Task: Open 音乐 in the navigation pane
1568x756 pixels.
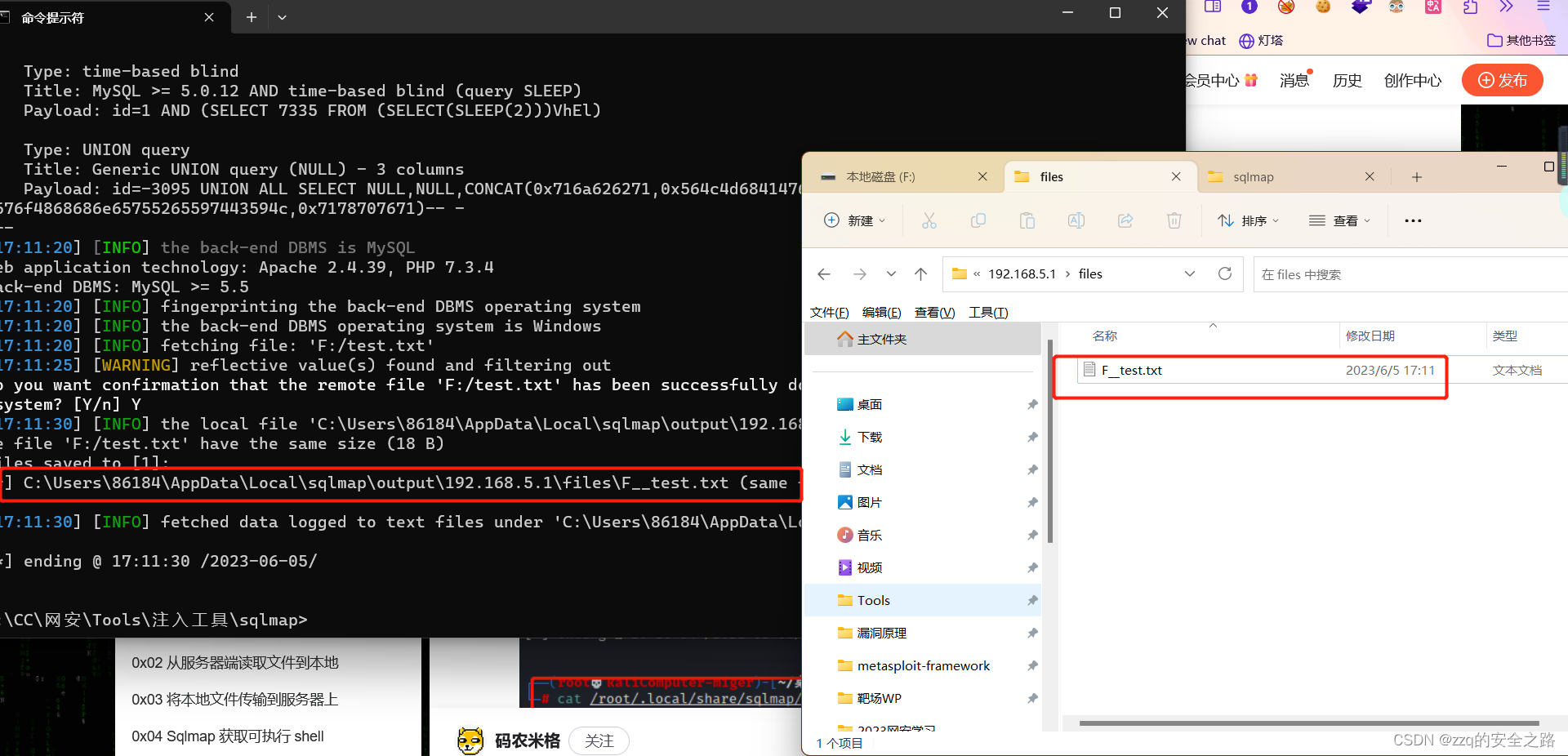Action: [869, 535]
